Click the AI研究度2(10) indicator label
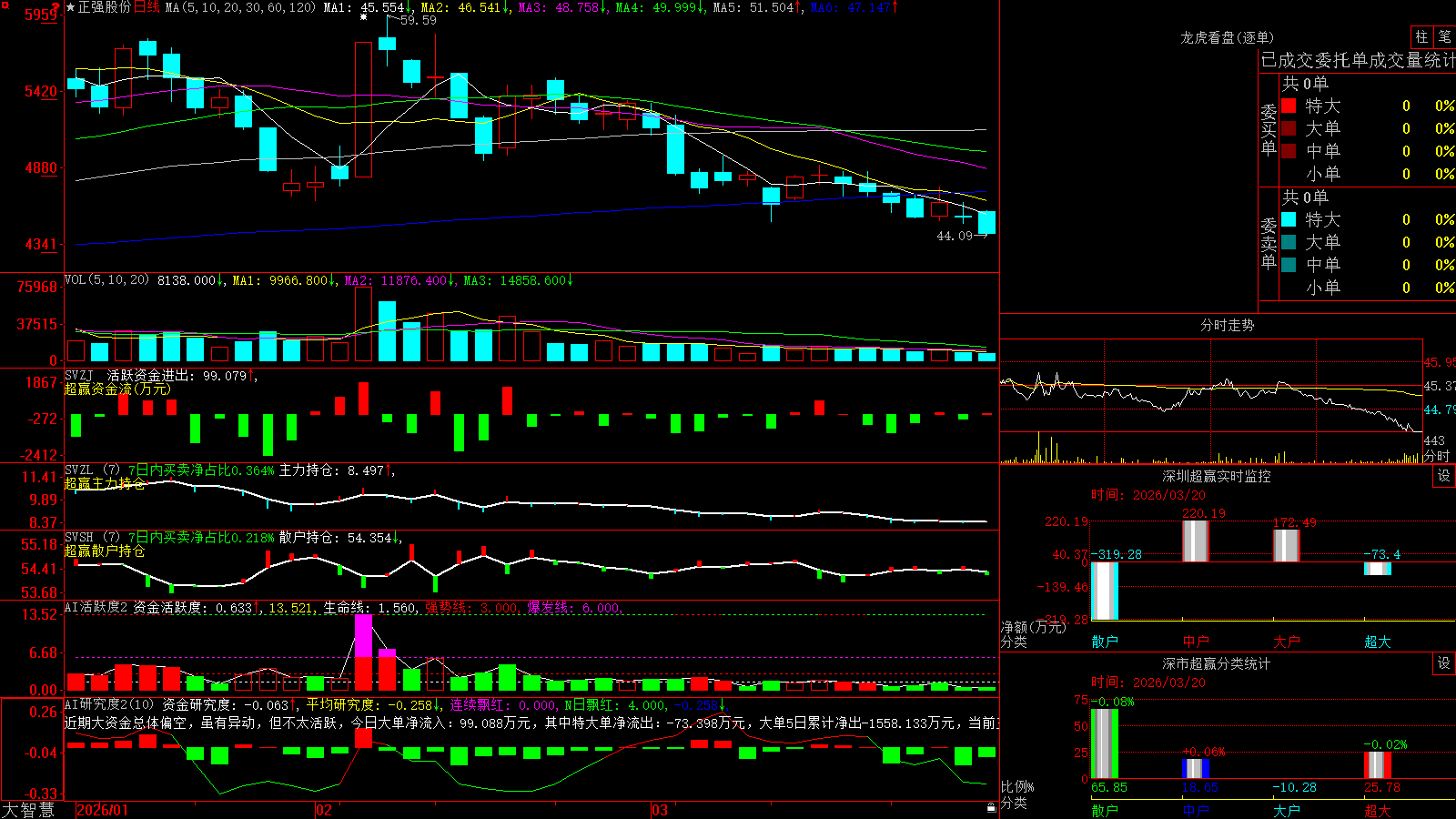The image size is (1456, 819). pos(109,704)
